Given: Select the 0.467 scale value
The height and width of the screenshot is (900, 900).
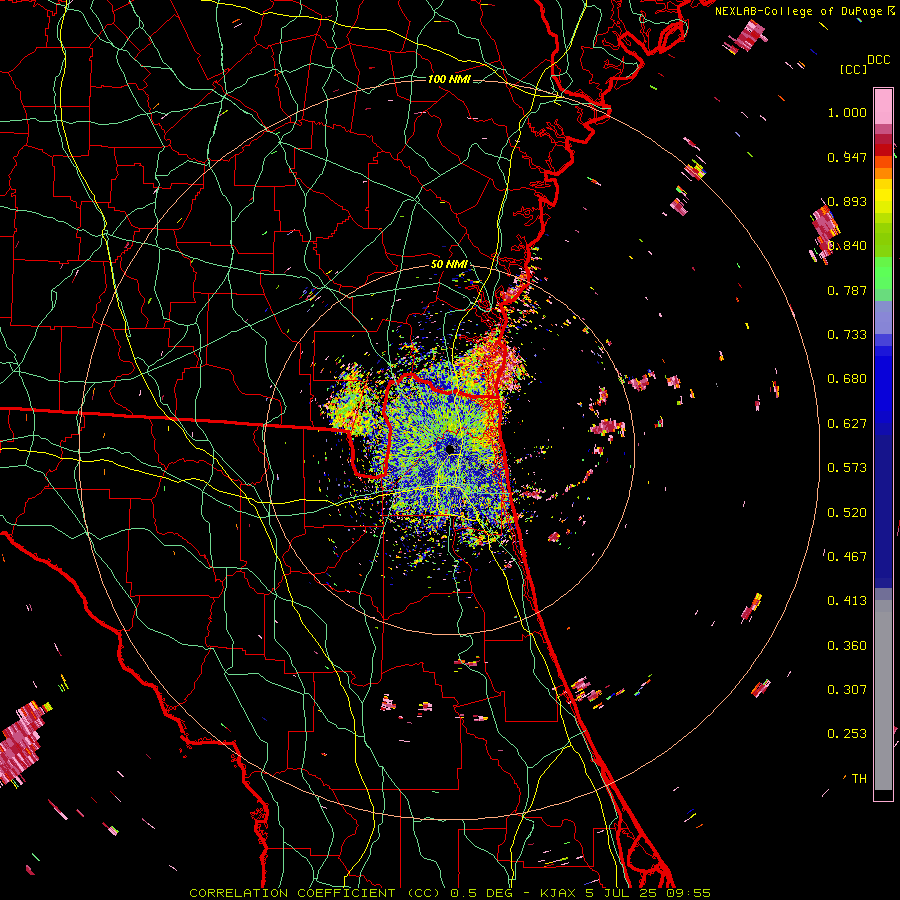Looking at the screenshot, I should point(847,557).
